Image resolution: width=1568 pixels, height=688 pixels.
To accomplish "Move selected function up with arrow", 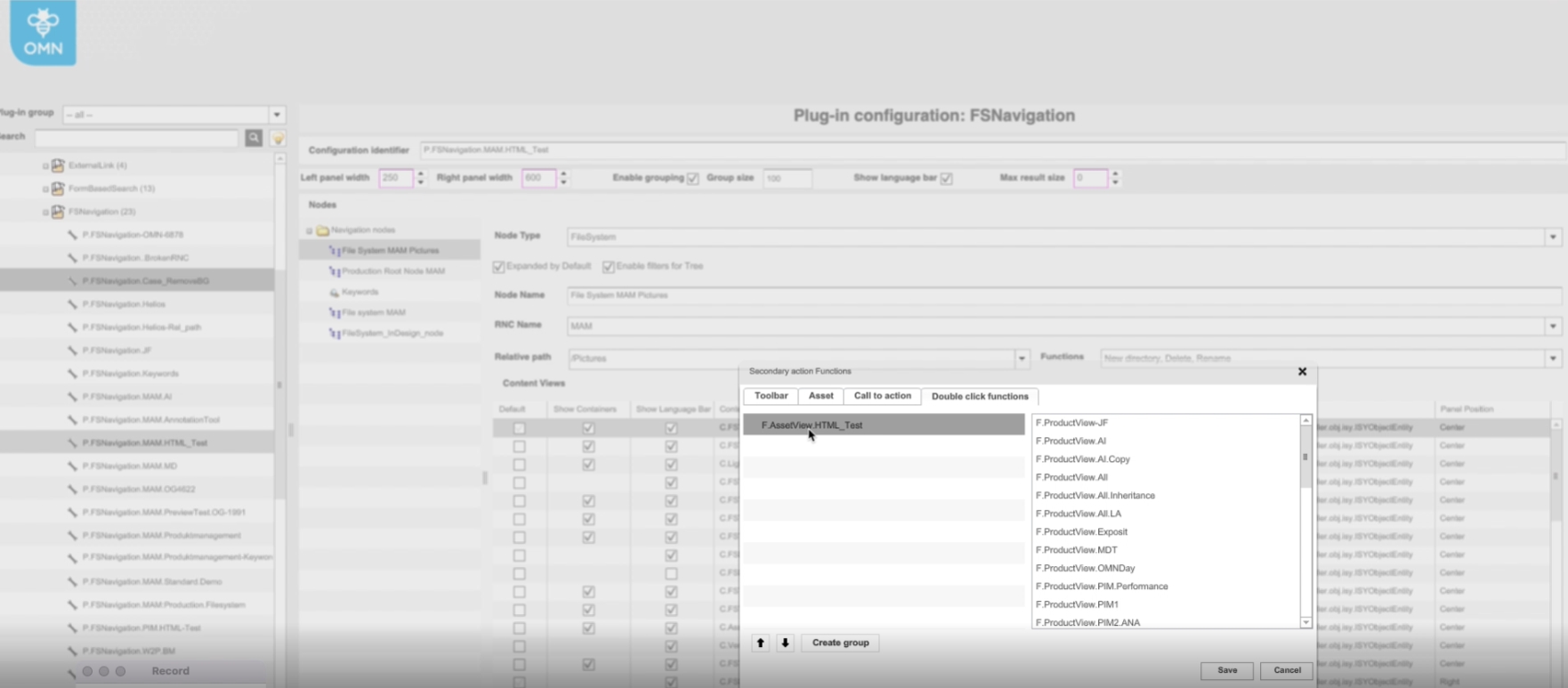I will pyautogui.click(x=760, y=643).
